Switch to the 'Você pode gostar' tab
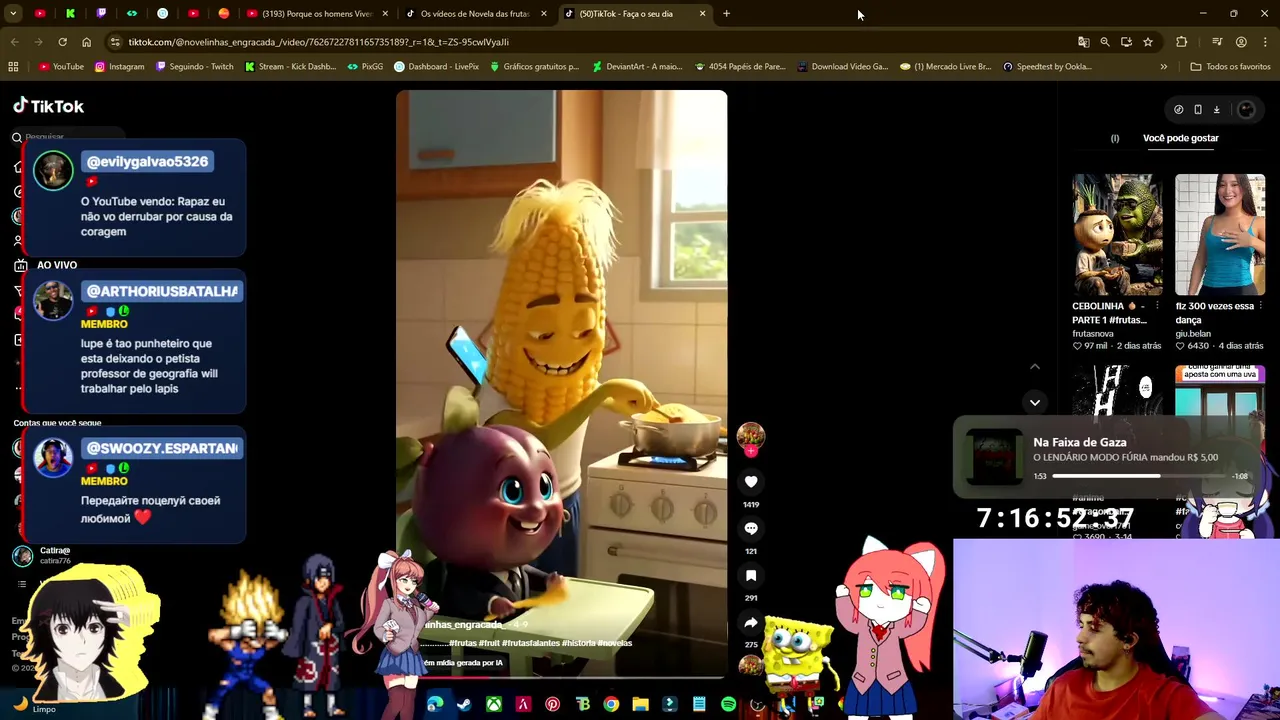1280x720 pixels. coord(1180,138)
